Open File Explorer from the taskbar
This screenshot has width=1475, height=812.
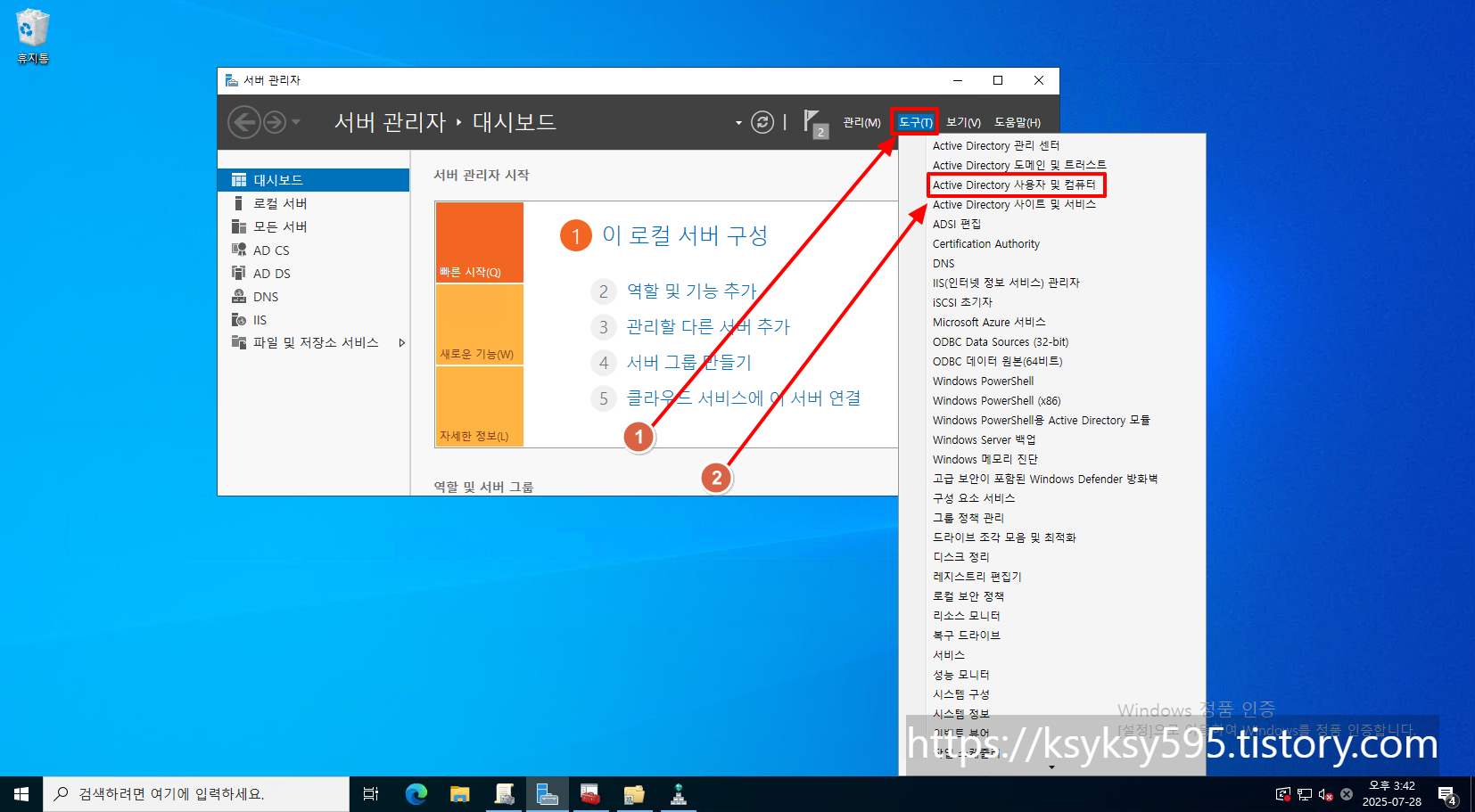459,793
